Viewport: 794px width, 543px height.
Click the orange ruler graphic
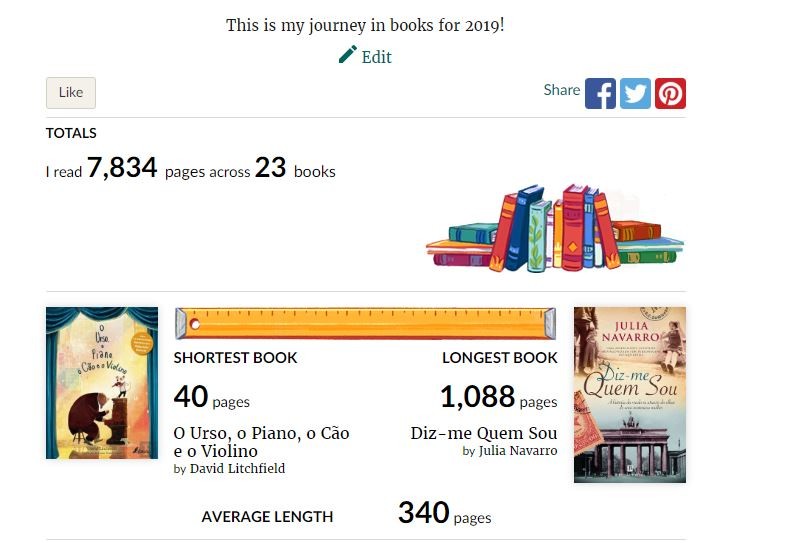click(365, 323)
